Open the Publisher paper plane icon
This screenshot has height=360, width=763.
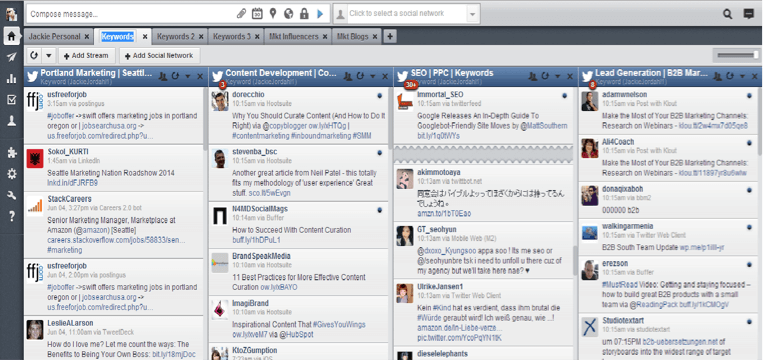(12, 57)
